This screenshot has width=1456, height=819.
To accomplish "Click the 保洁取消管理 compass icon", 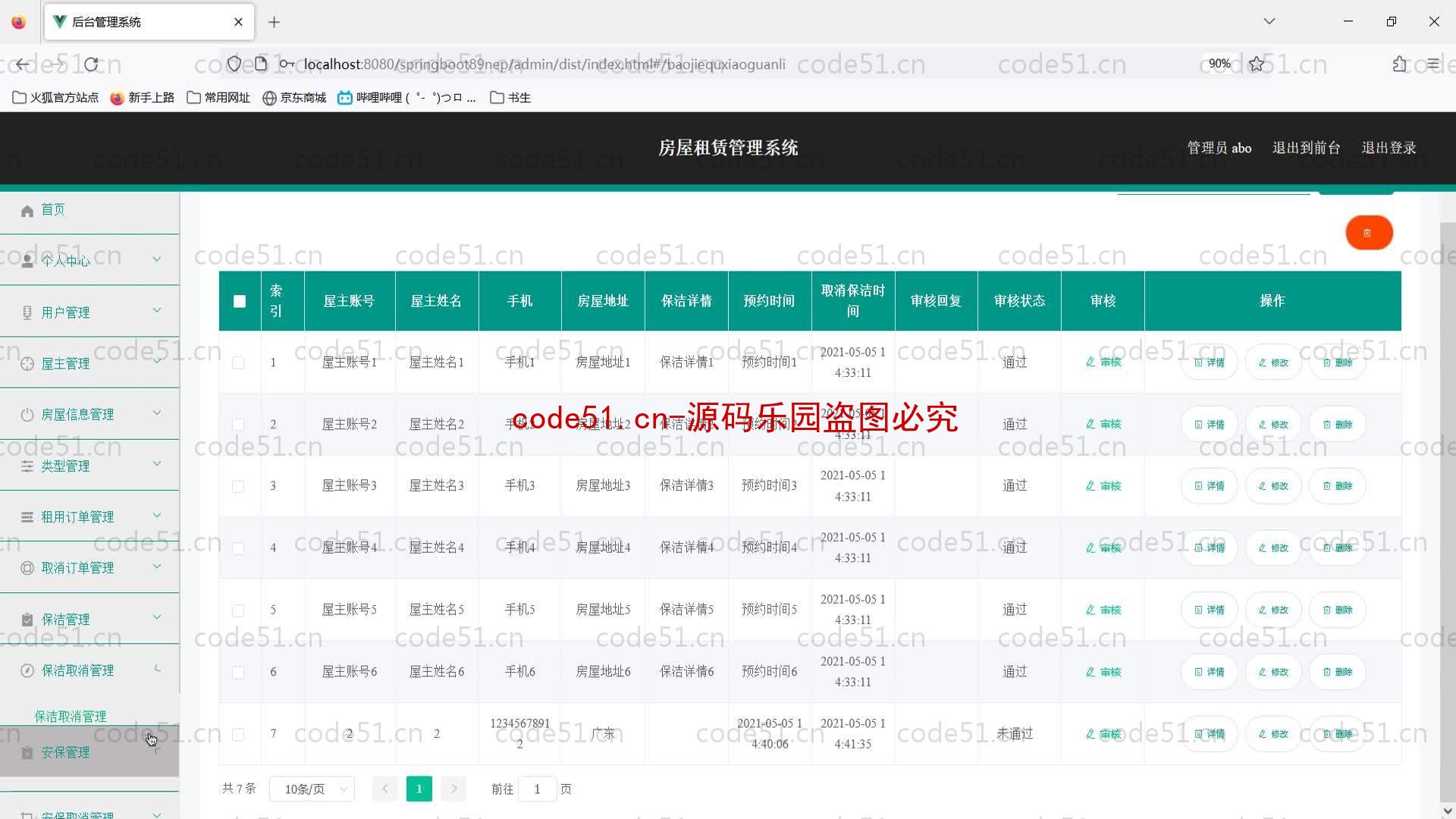I will [27, 670].
